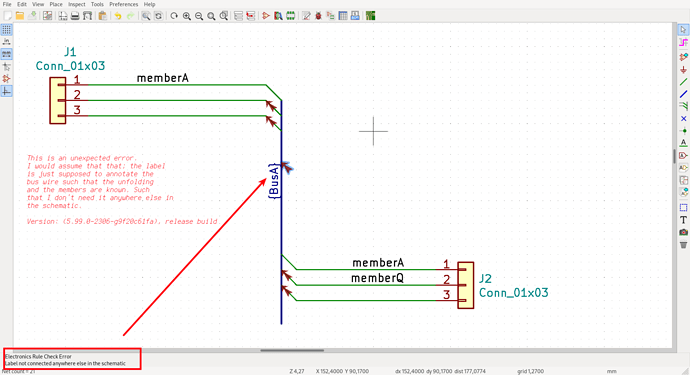Select the Place Wire tool

[683, 82]
